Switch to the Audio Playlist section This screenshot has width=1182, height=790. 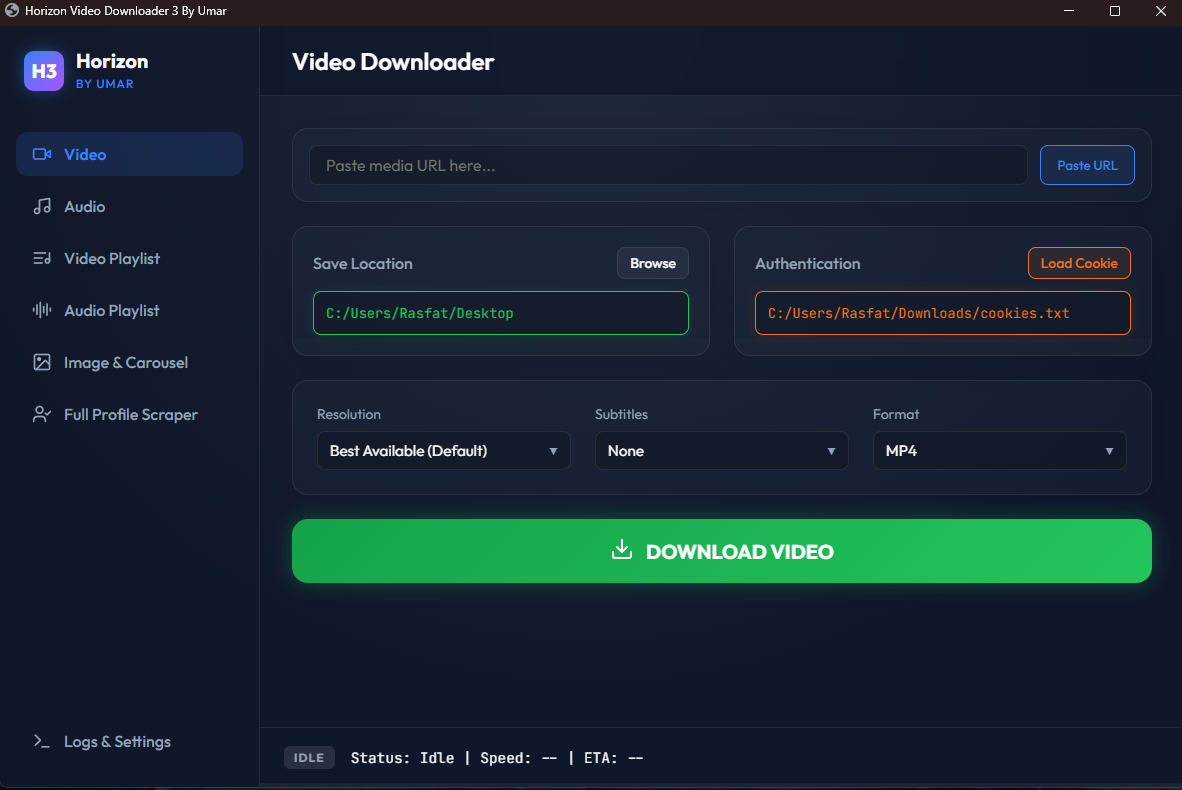[111, 310]
